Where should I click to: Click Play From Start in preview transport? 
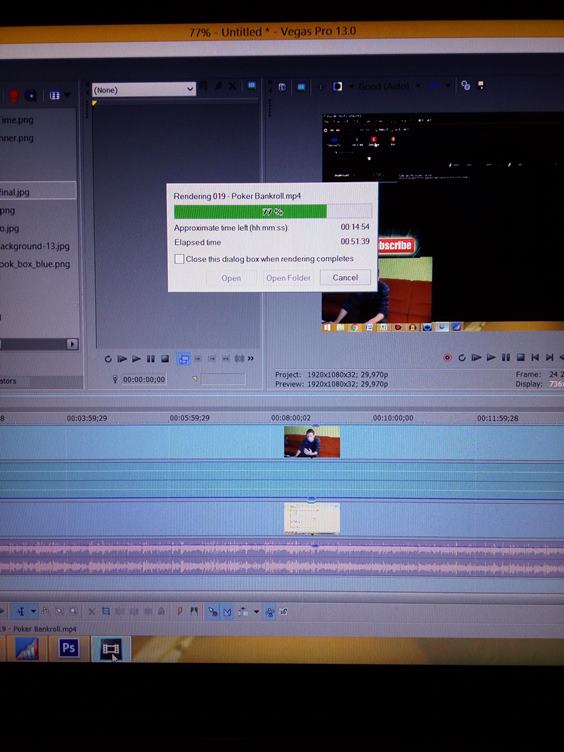point(476,357)
